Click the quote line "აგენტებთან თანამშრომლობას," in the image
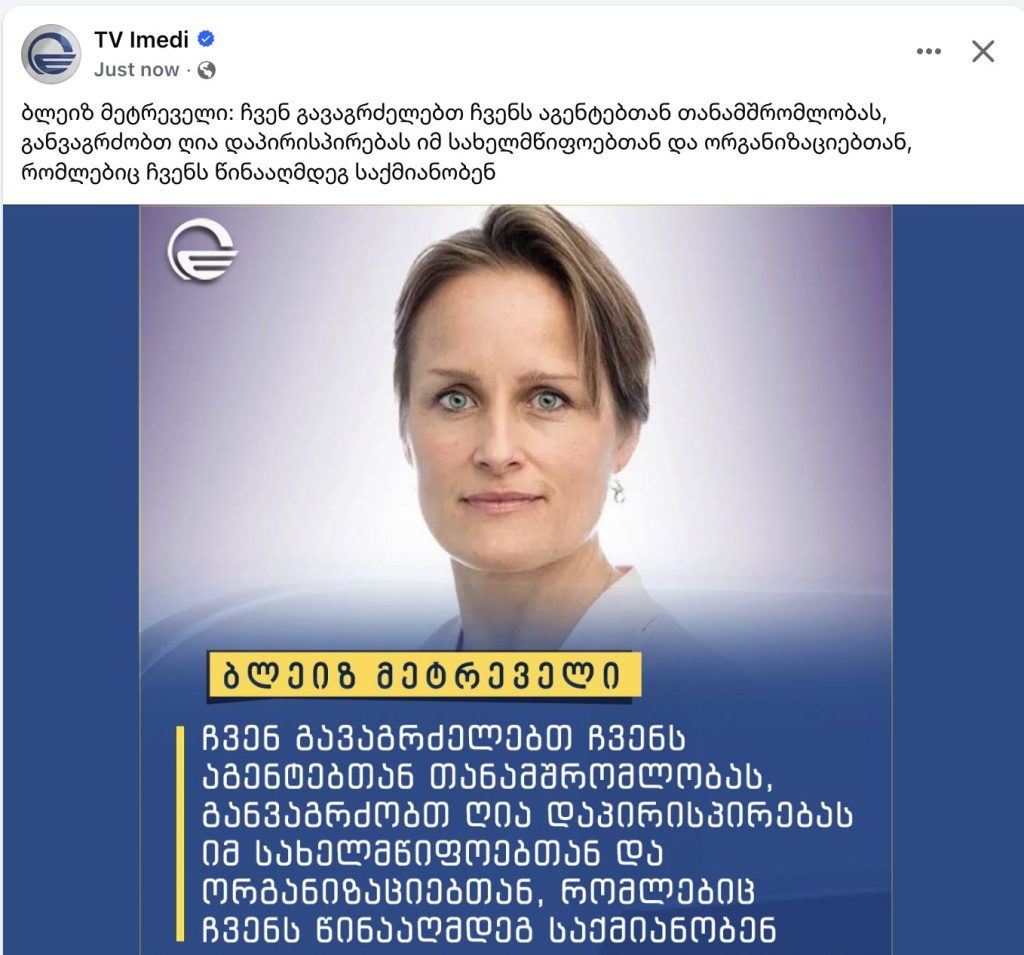The width and height of the screenshot is (1024, 955). coord(488,777)
